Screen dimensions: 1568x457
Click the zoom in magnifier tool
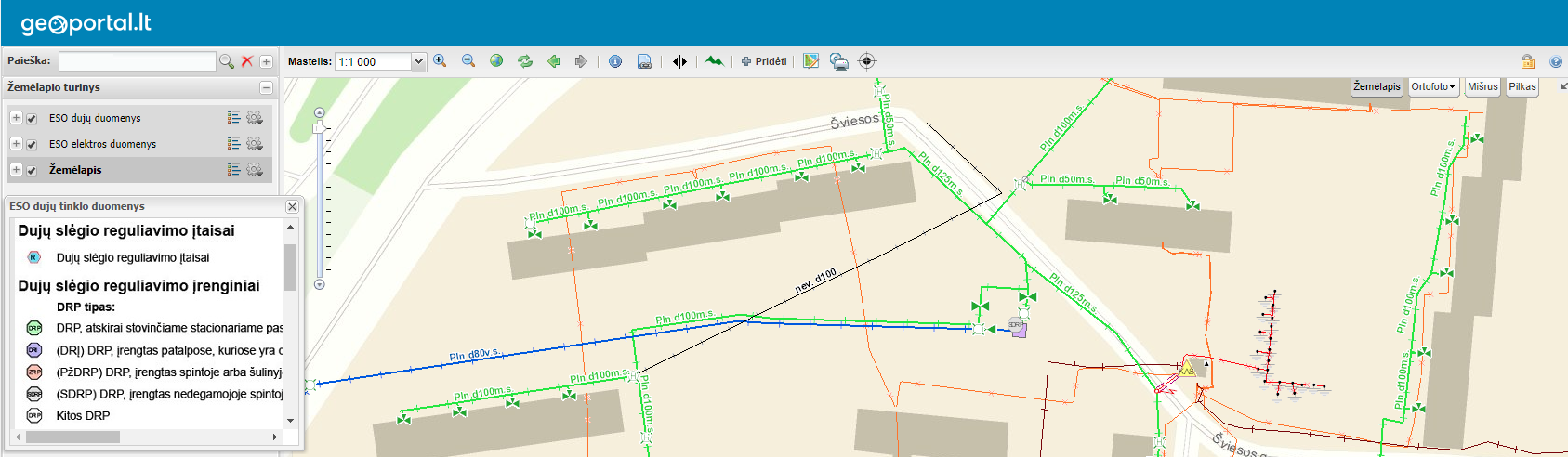pos(440,61)
